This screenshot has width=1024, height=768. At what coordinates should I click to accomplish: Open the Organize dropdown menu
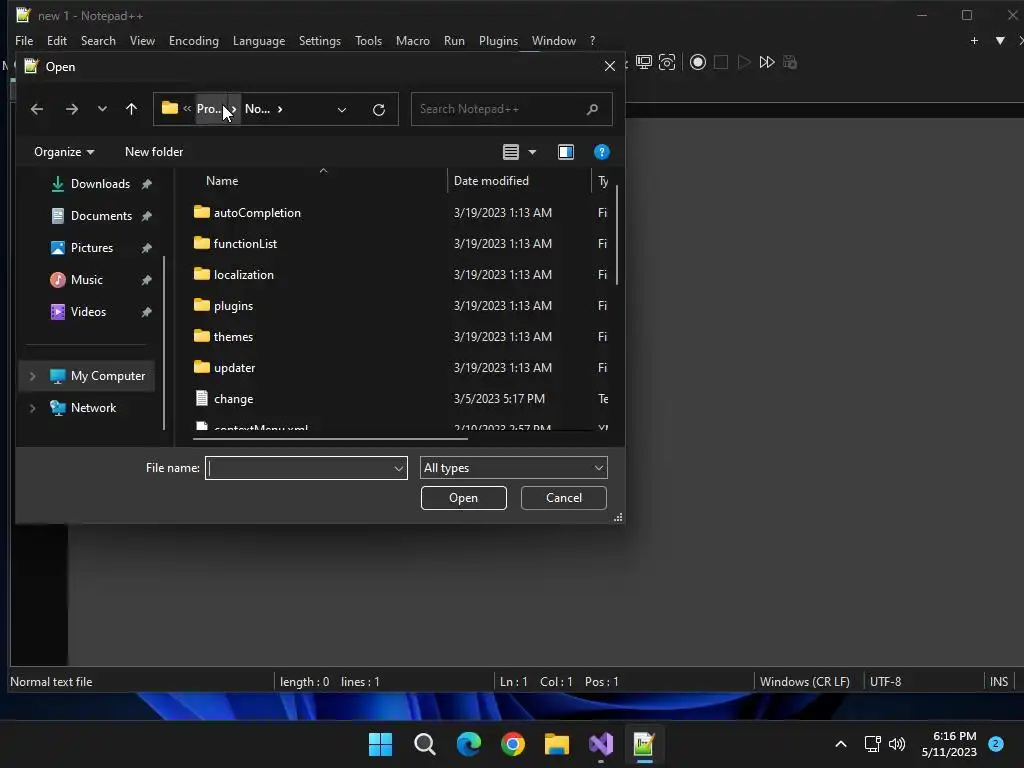[64, 152]
